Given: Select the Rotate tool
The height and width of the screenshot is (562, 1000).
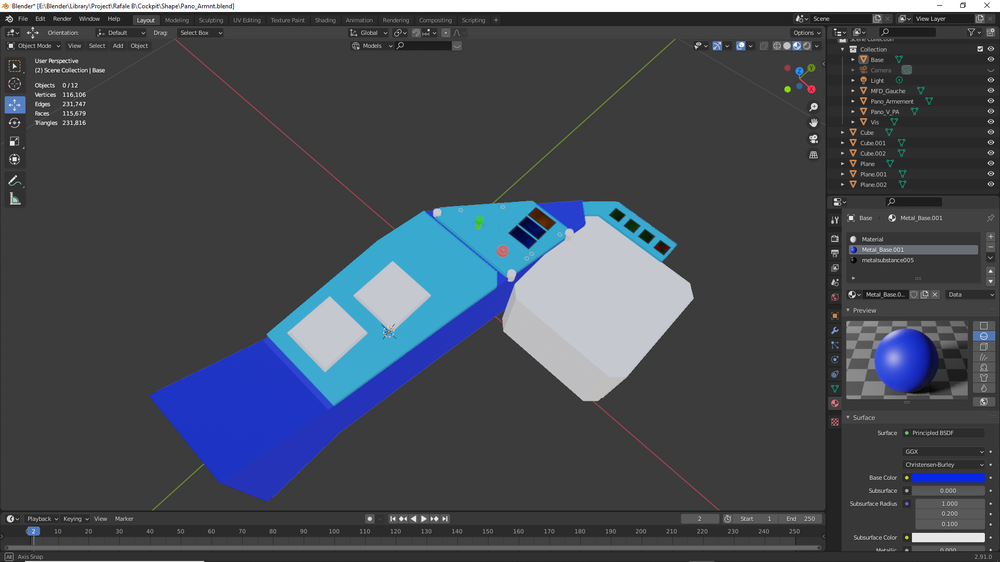Looking at the screenshot, I should pyautogui.click(x=14, y=123).
